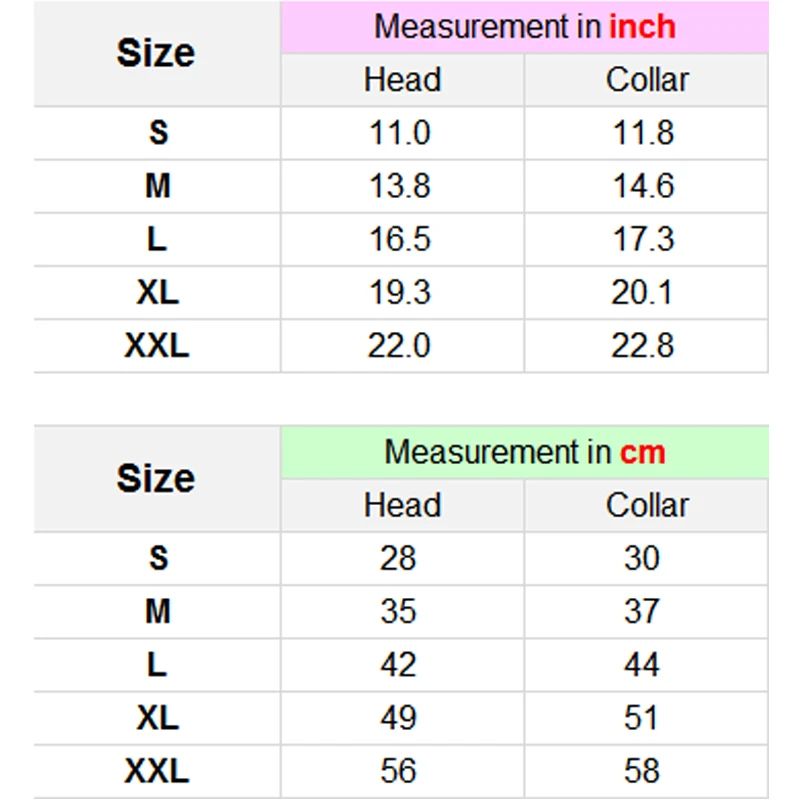The height and width of the screenshot is (800, 800).
Task: Select the 14.6 collar measurement cell
Action: 643,186
